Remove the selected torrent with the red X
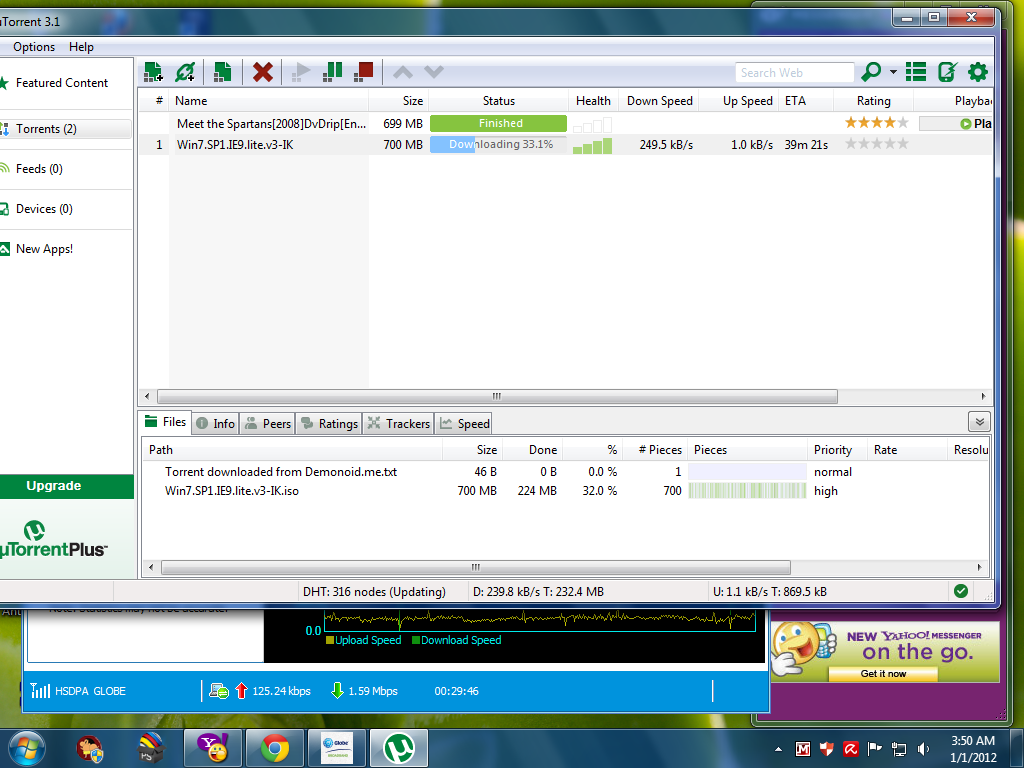The image size is (1024, 768). coord(263,72)
